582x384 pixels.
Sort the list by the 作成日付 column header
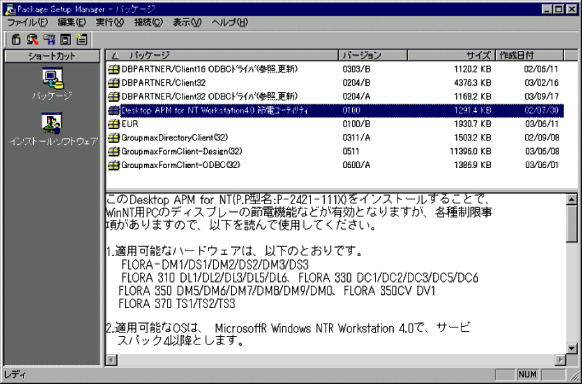click(529, 55)
